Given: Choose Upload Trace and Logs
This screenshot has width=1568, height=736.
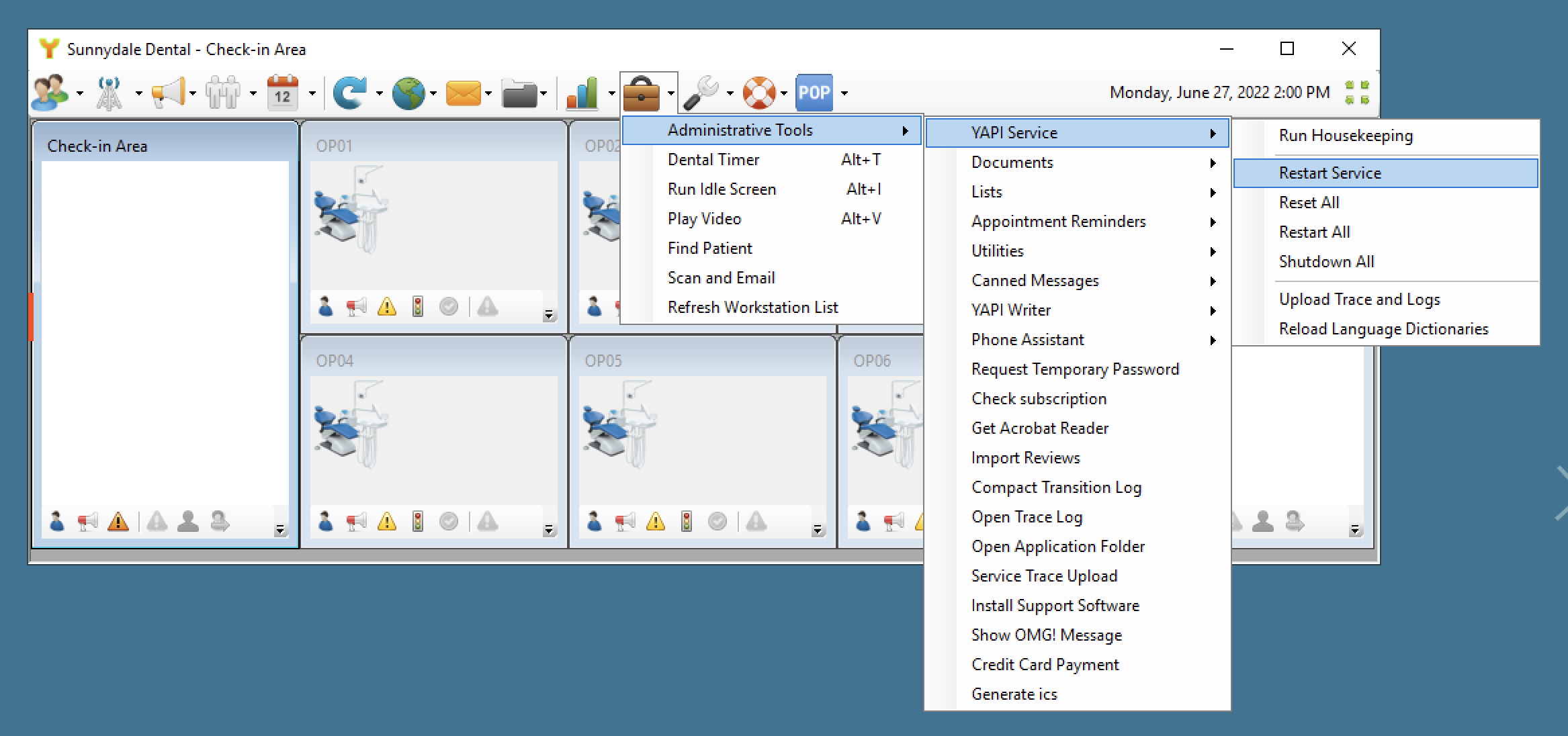Looking at the screenshot, I should [x=1385, y=300].
